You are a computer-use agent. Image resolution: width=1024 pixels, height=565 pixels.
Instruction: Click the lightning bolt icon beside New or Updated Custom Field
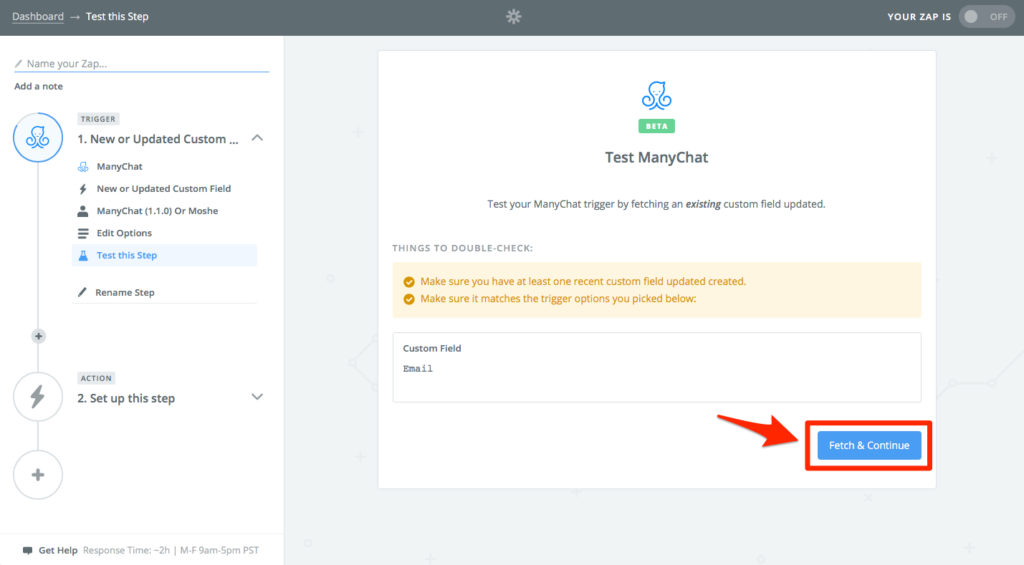83,189
